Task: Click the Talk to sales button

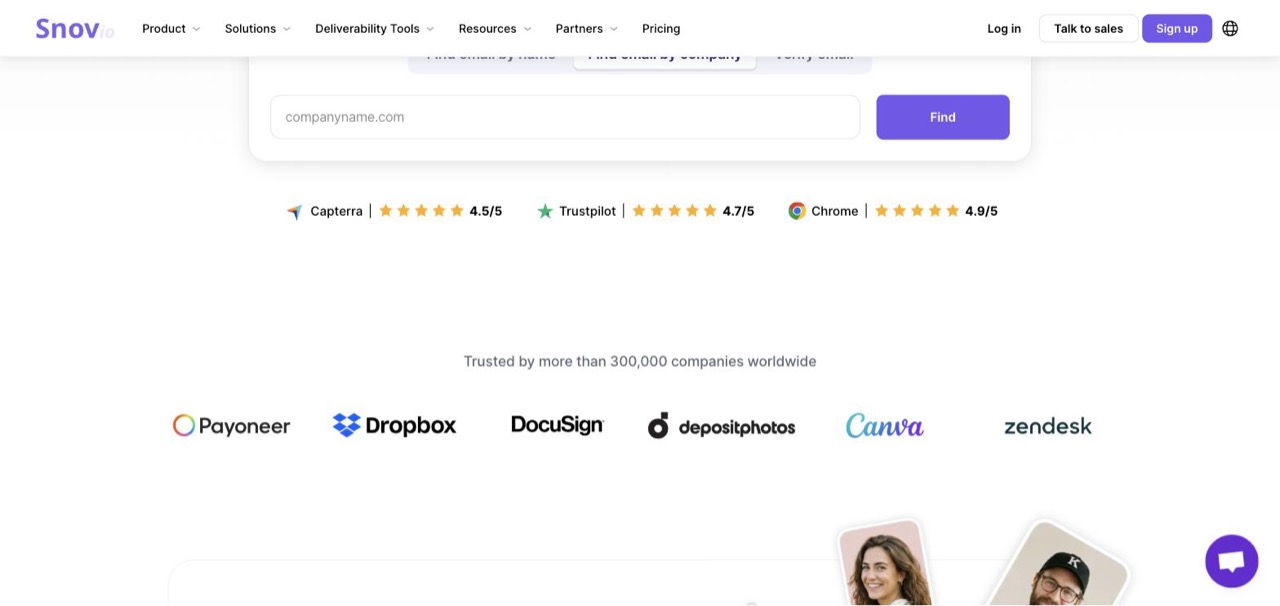Action: point(1088,28)
